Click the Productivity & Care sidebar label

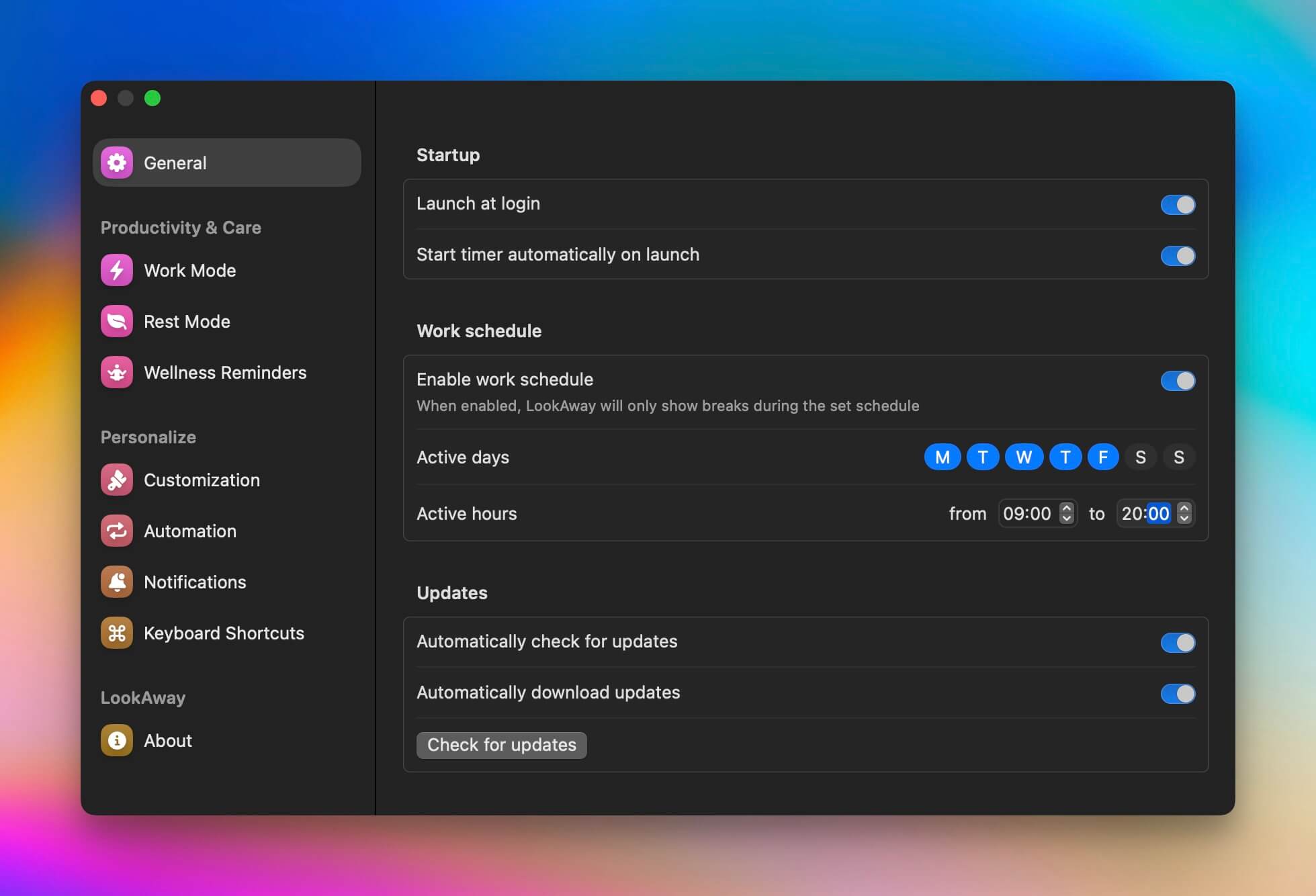point(181,227)
